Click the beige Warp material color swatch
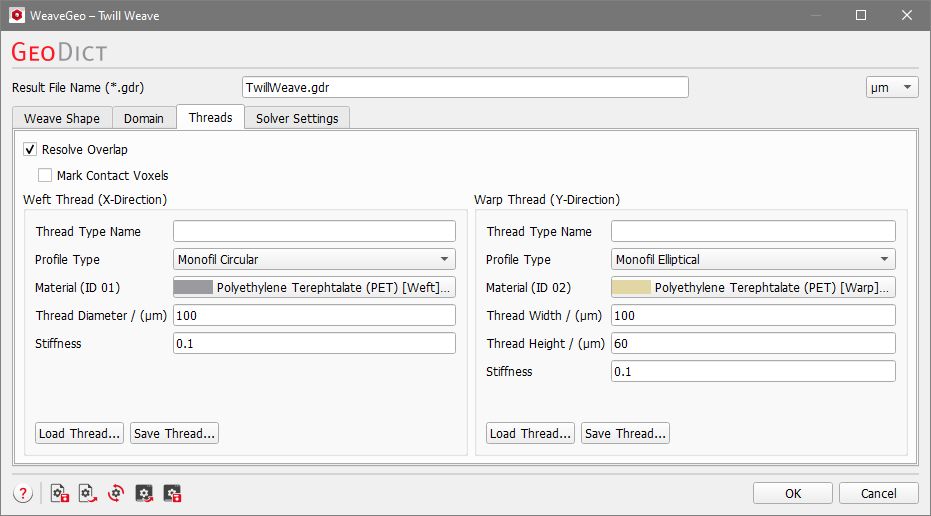931x516 pixels. coord(631,287)
